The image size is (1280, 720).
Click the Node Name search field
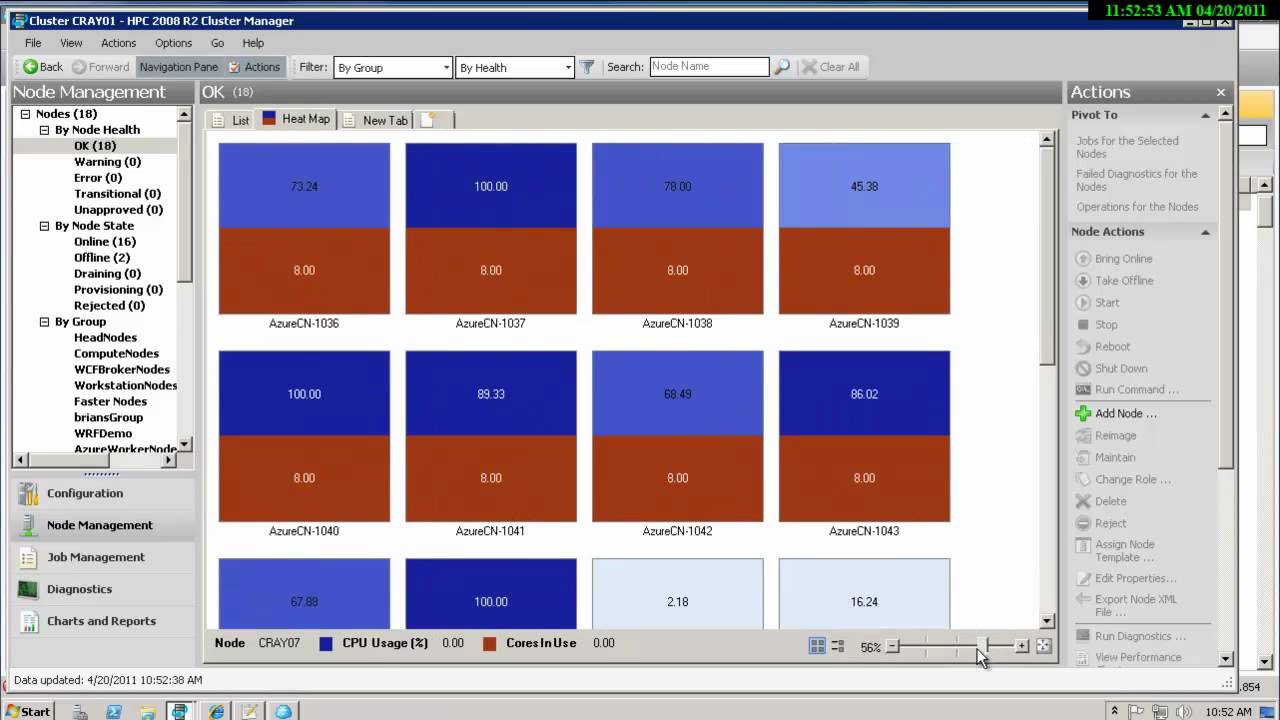709,66
